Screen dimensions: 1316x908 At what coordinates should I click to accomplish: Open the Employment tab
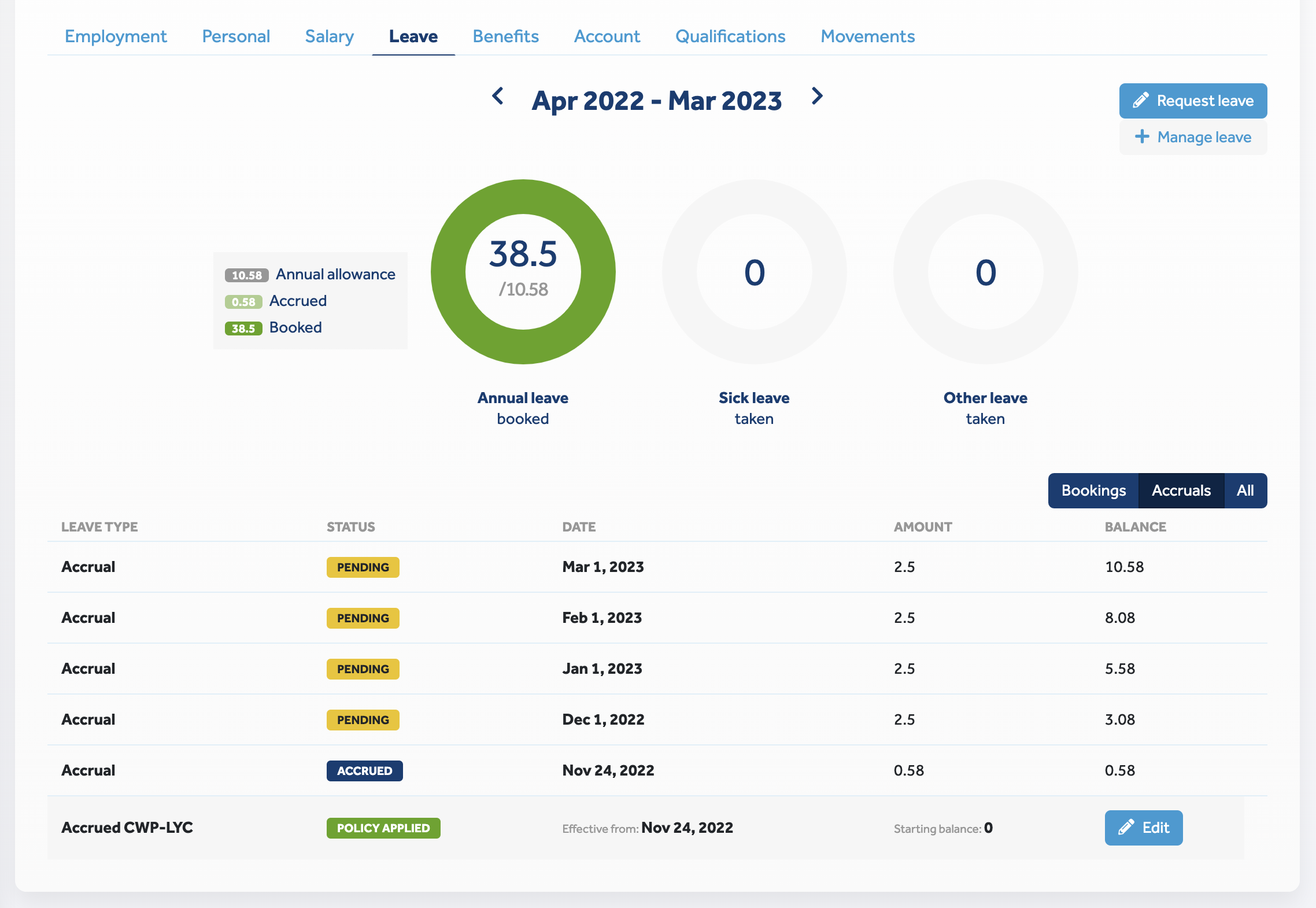point(116,36)
